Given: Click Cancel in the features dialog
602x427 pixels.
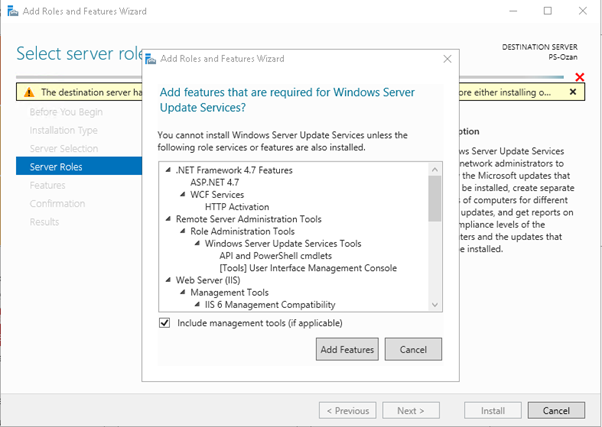Looking at the screenshot, I should click(413, 350).
